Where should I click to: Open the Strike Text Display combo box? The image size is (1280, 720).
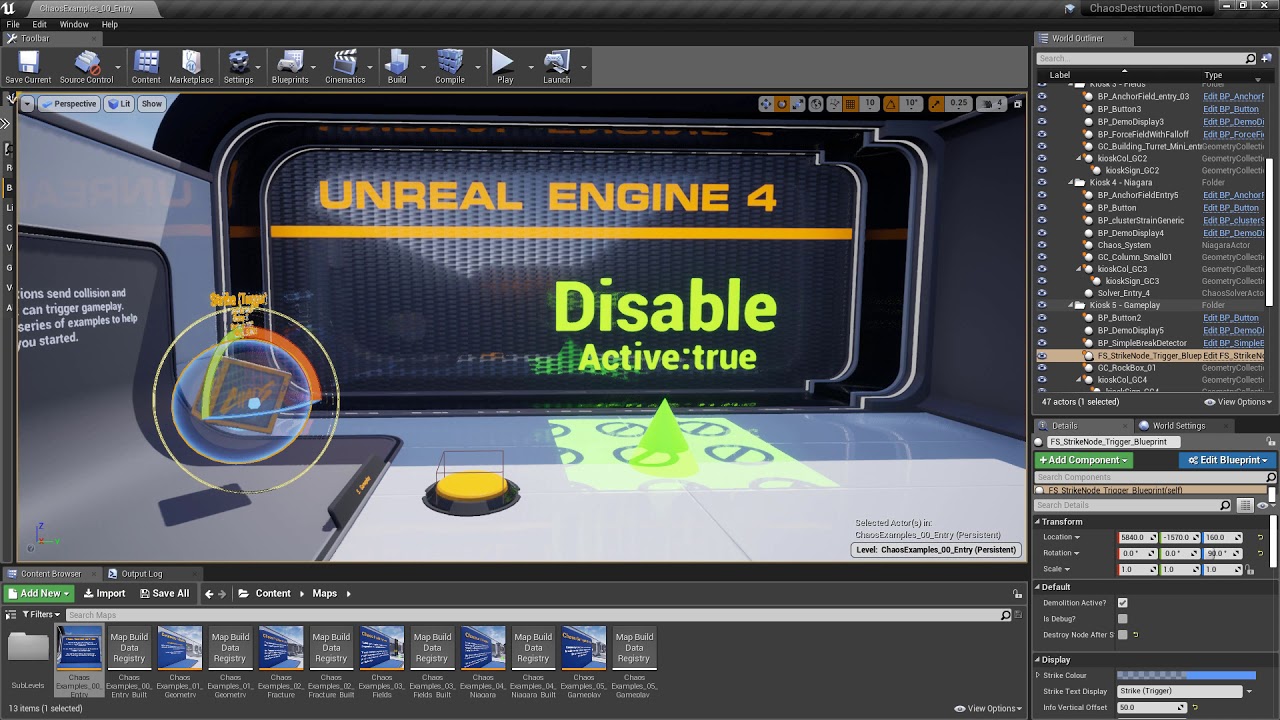point(1186,691)
